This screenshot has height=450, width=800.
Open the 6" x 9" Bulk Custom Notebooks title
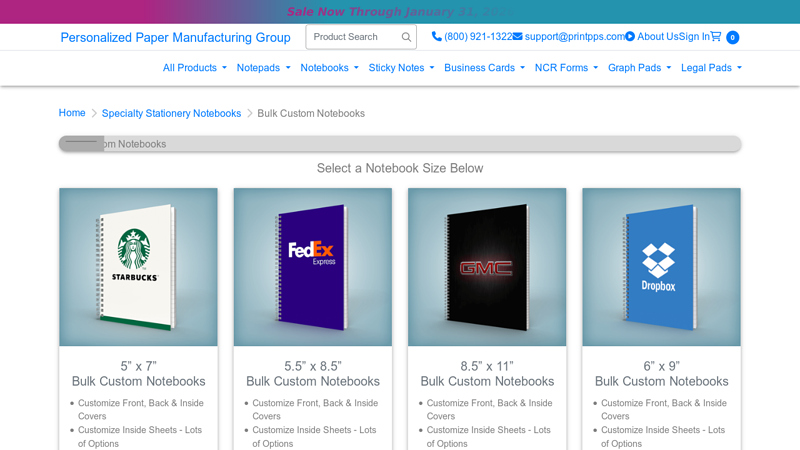[662, 373]
